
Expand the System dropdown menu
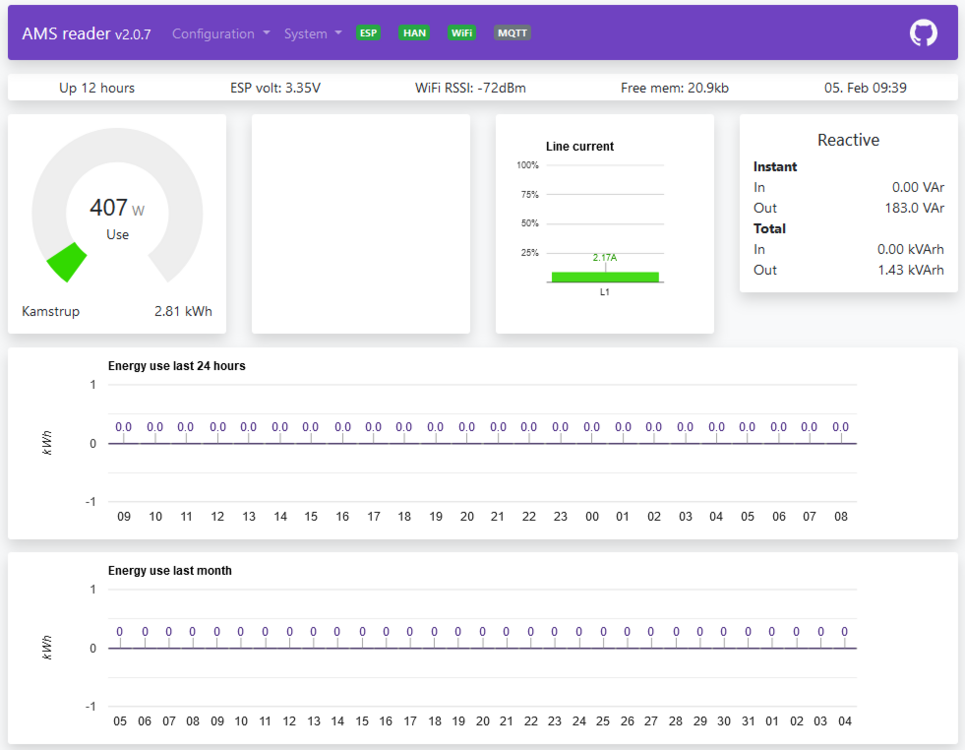click(312, 34)
